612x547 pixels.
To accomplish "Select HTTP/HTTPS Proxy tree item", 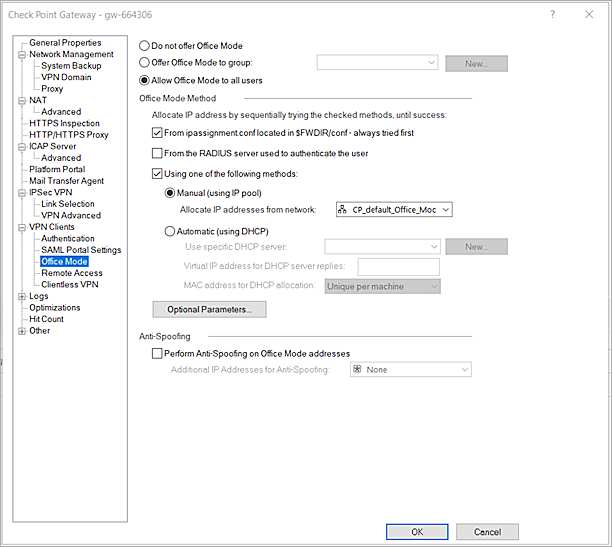I will (x=69, y=135).
